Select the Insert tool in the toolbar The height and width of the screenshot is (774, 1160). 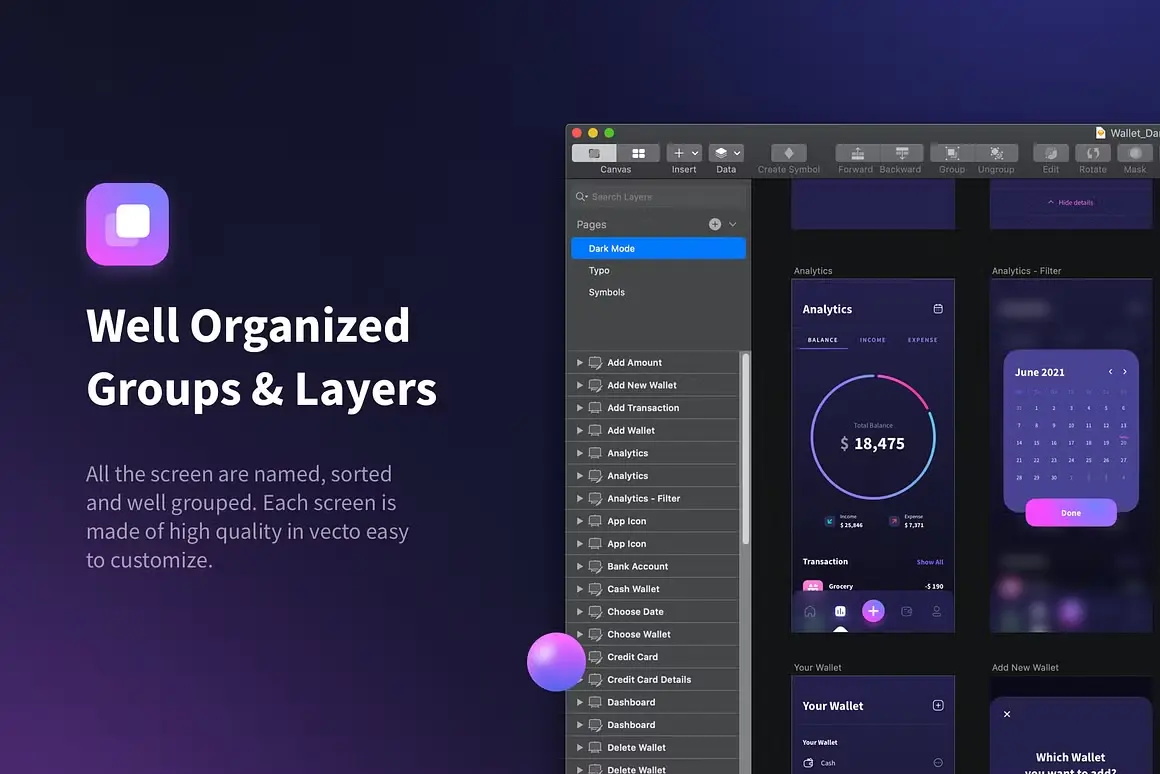(679, 152)
